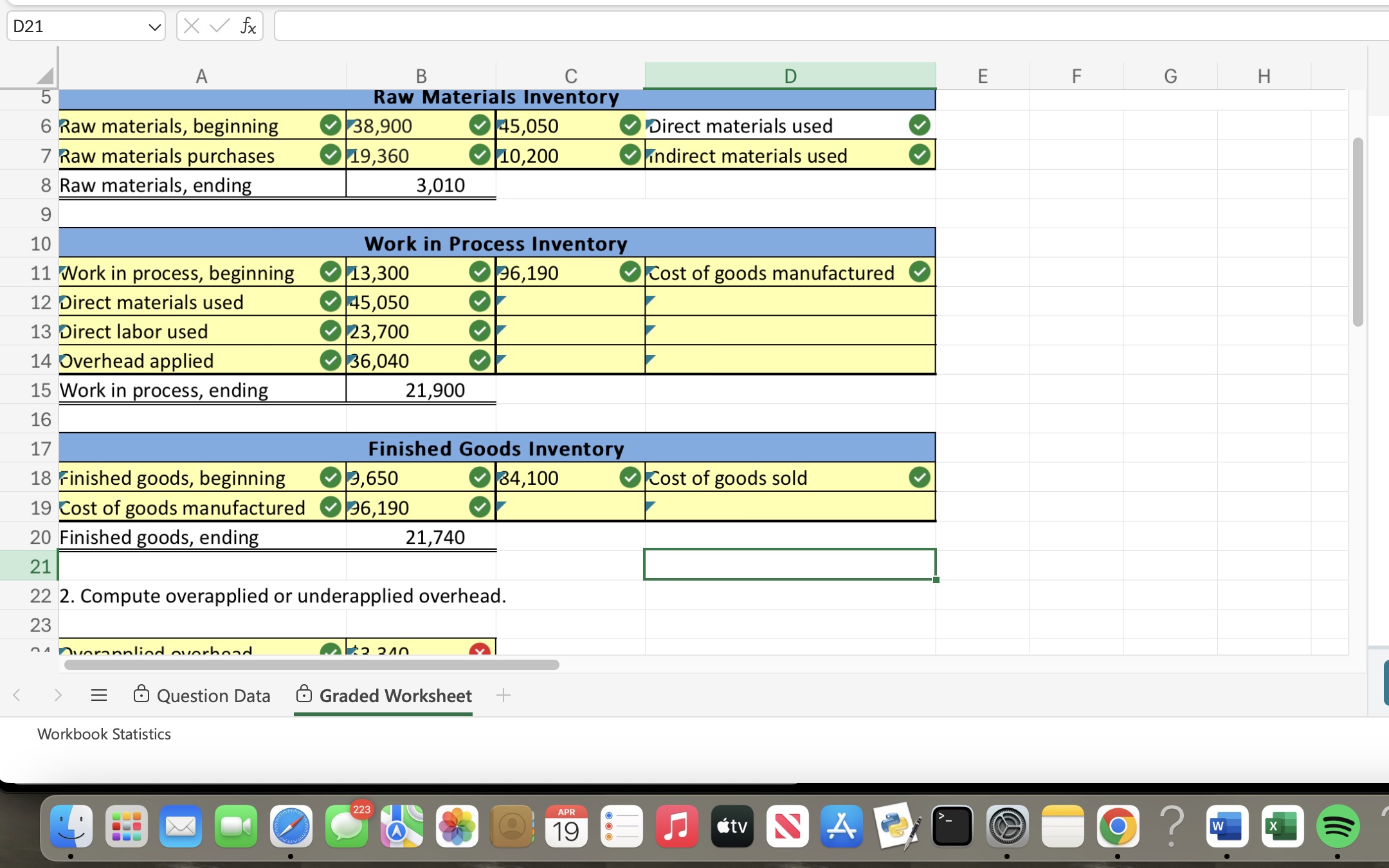Image resolution: width=1389 pixels, height=868 pixels.
Task: Click the plus button to add a new sheet
Action: pos(503,695)
